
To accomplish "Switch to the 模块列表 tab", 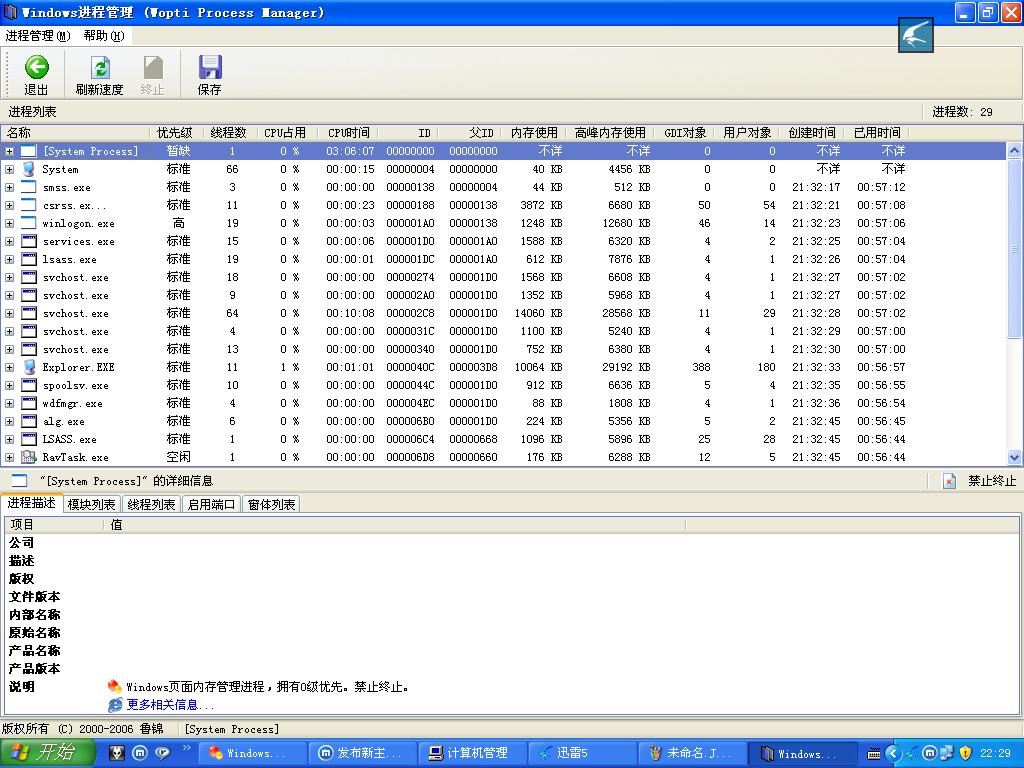I will pos(91,504).
